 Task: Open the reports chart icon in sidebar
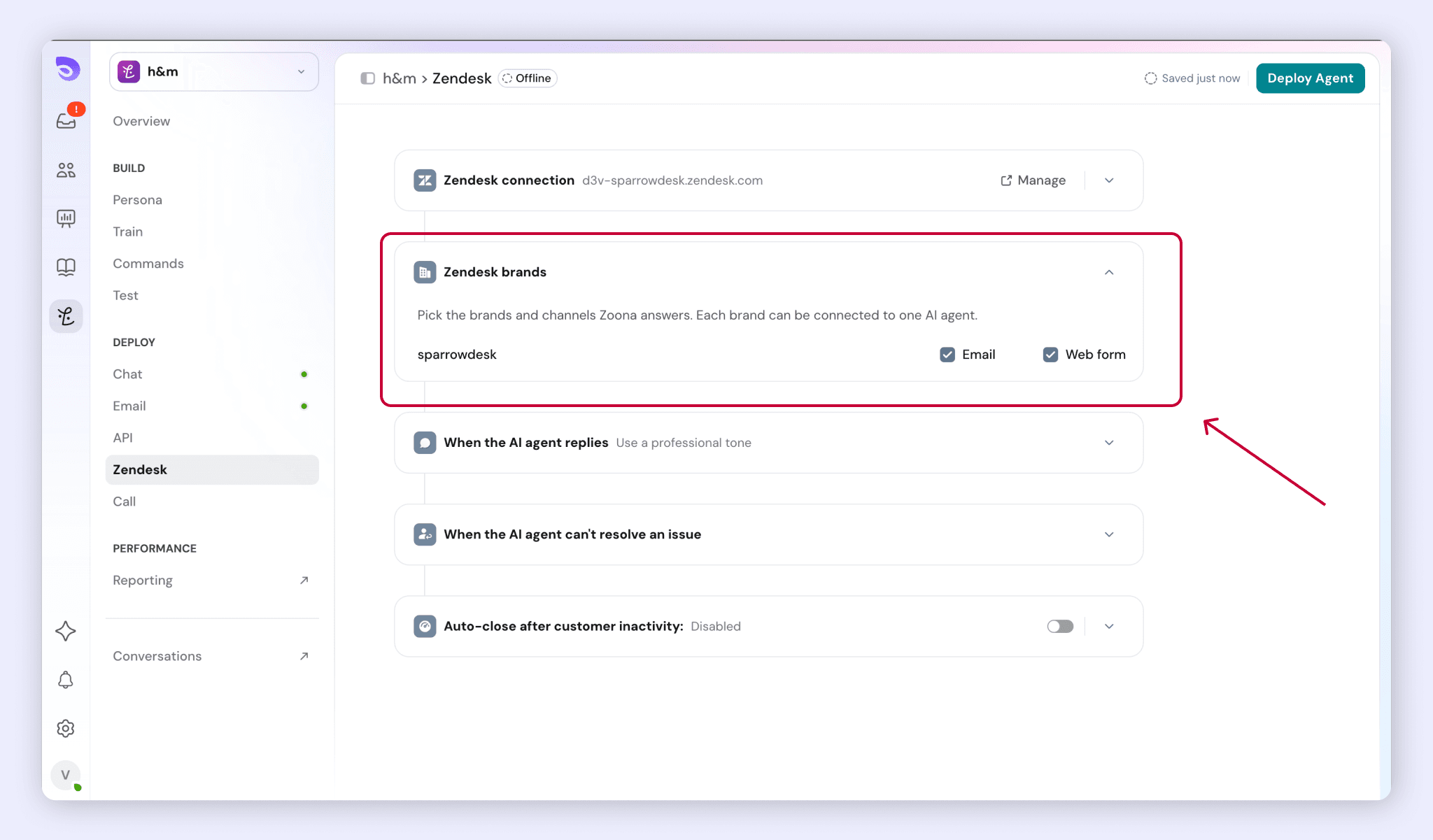click(x=66, y=219)
